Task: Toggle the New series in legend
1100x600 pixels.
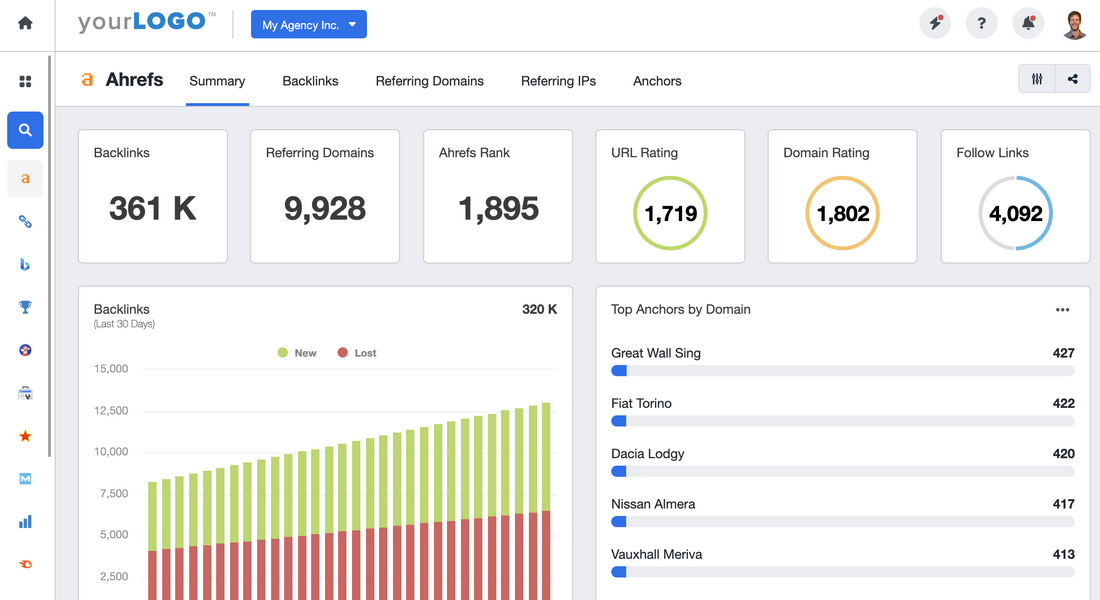Action: click(297, 353)
